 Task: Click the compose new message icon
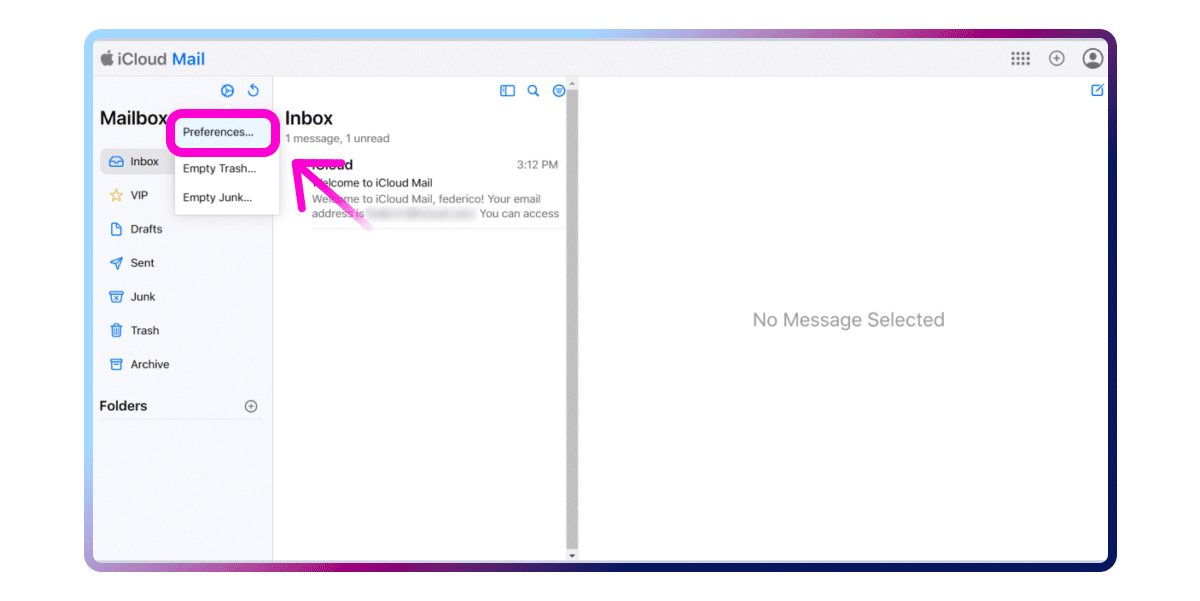(x=1097, y=90)
